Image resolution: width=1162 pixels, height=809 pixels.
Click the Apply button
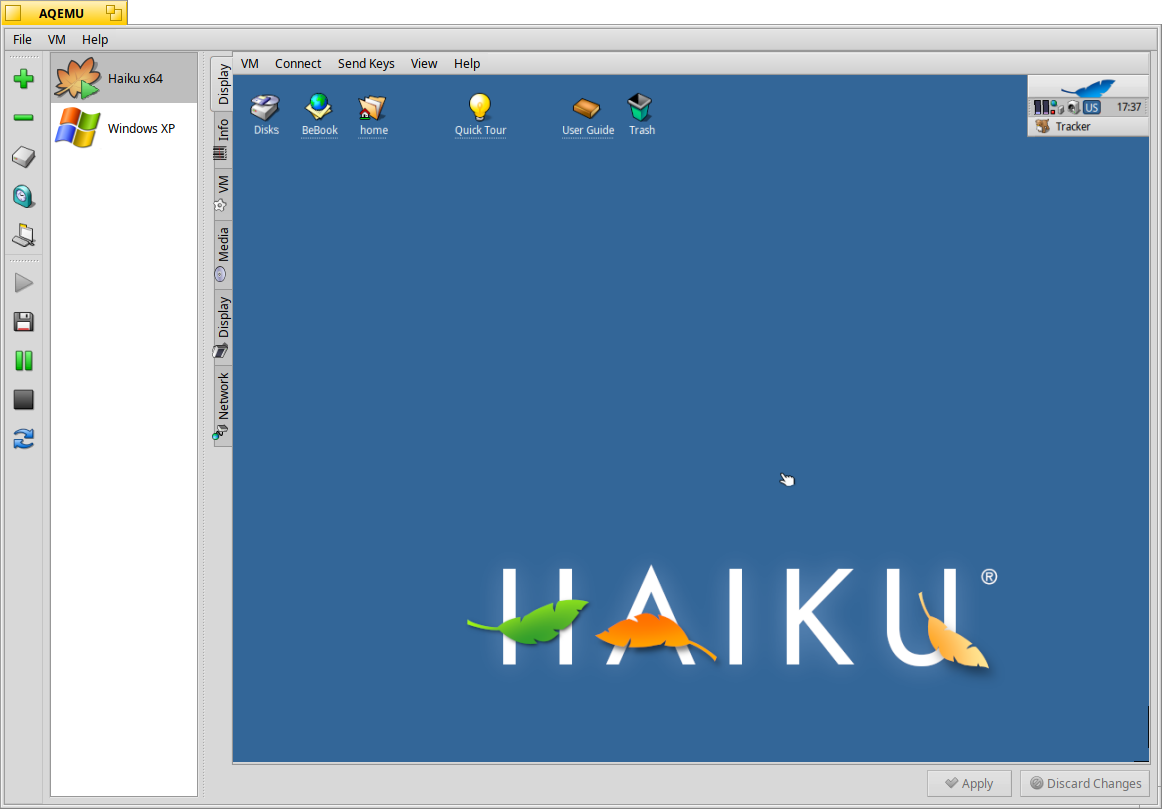tap(969, 783)
